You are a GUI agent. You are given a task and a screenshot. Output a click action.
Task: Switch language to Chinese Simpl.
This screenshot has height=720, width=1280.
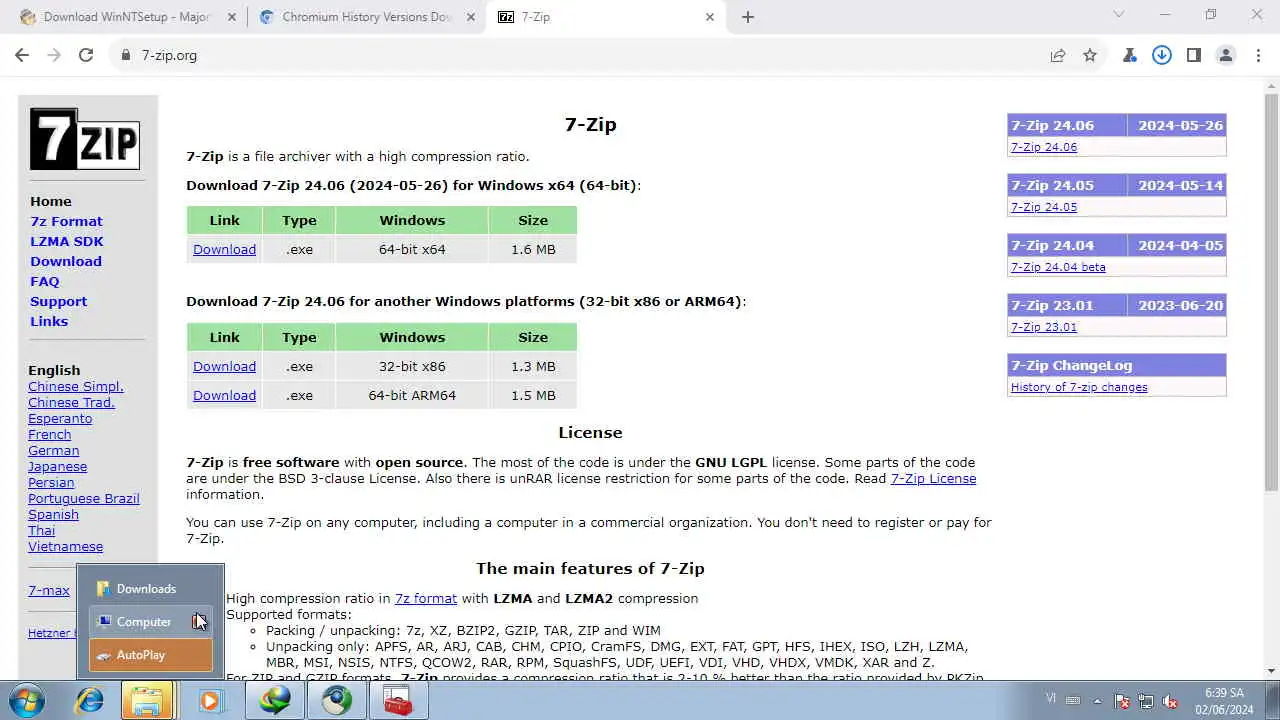point(76,386)
